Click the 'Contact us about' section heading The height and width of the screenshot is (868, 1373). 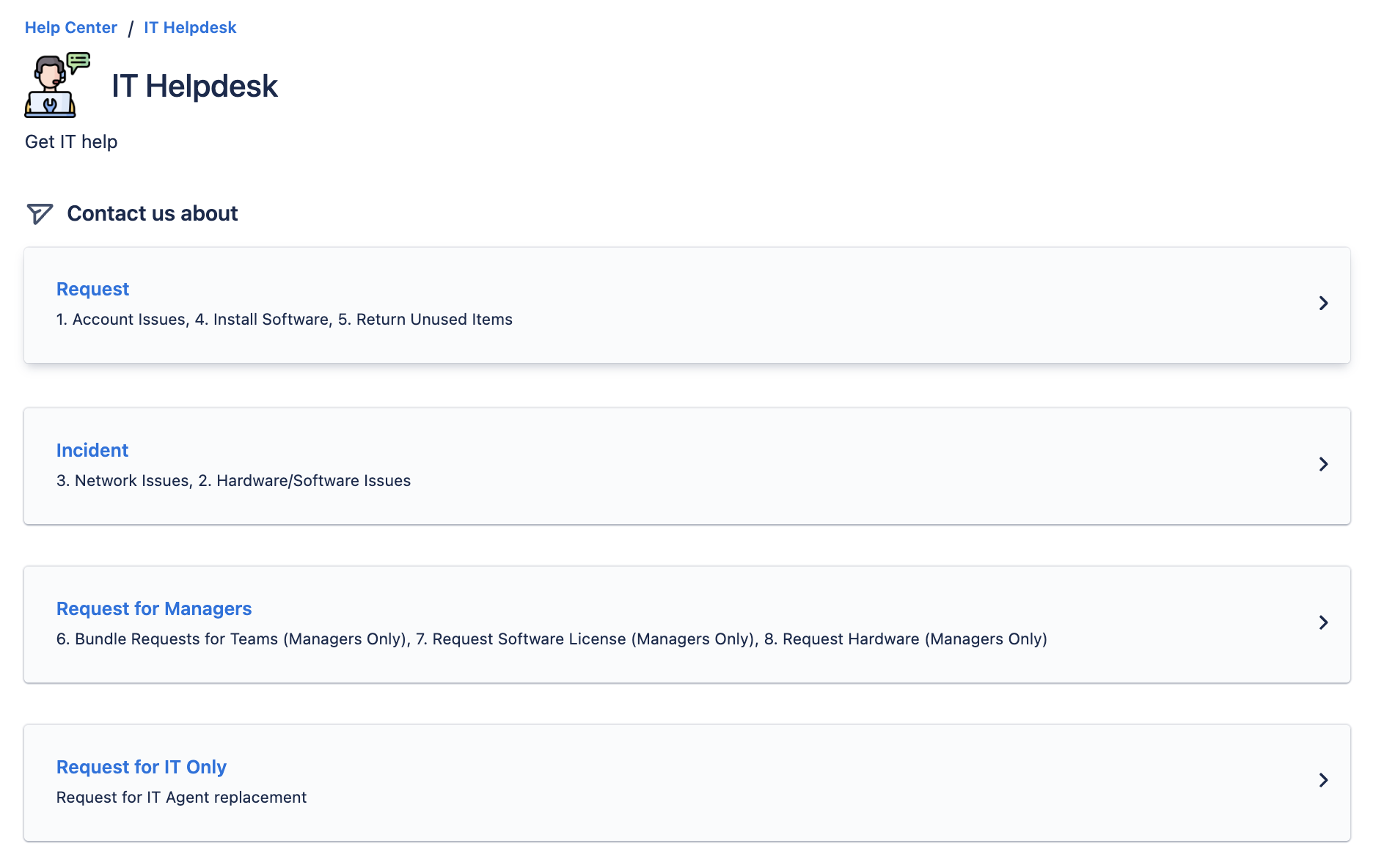point(153,213)
